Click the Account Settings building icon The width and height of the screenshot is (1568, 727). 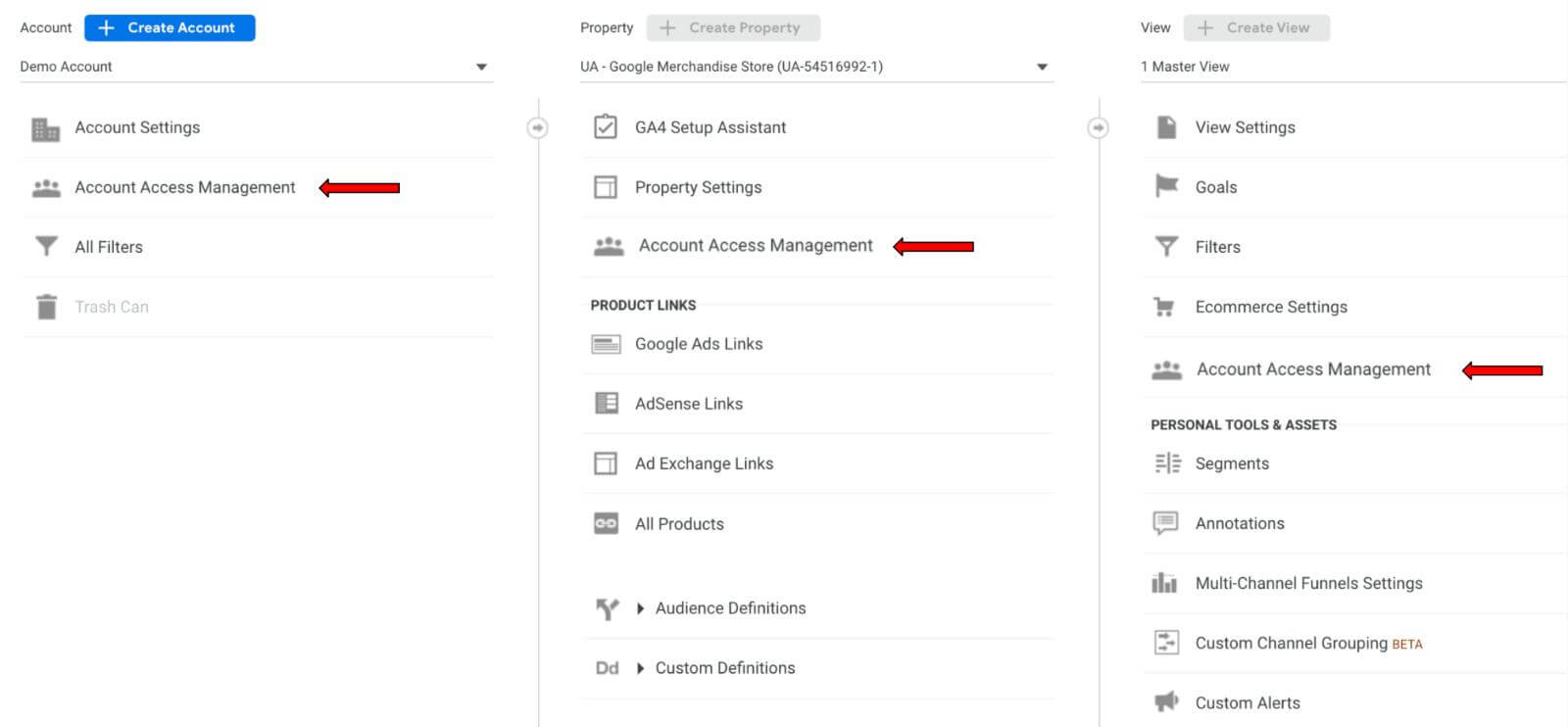tap(45, 128)
